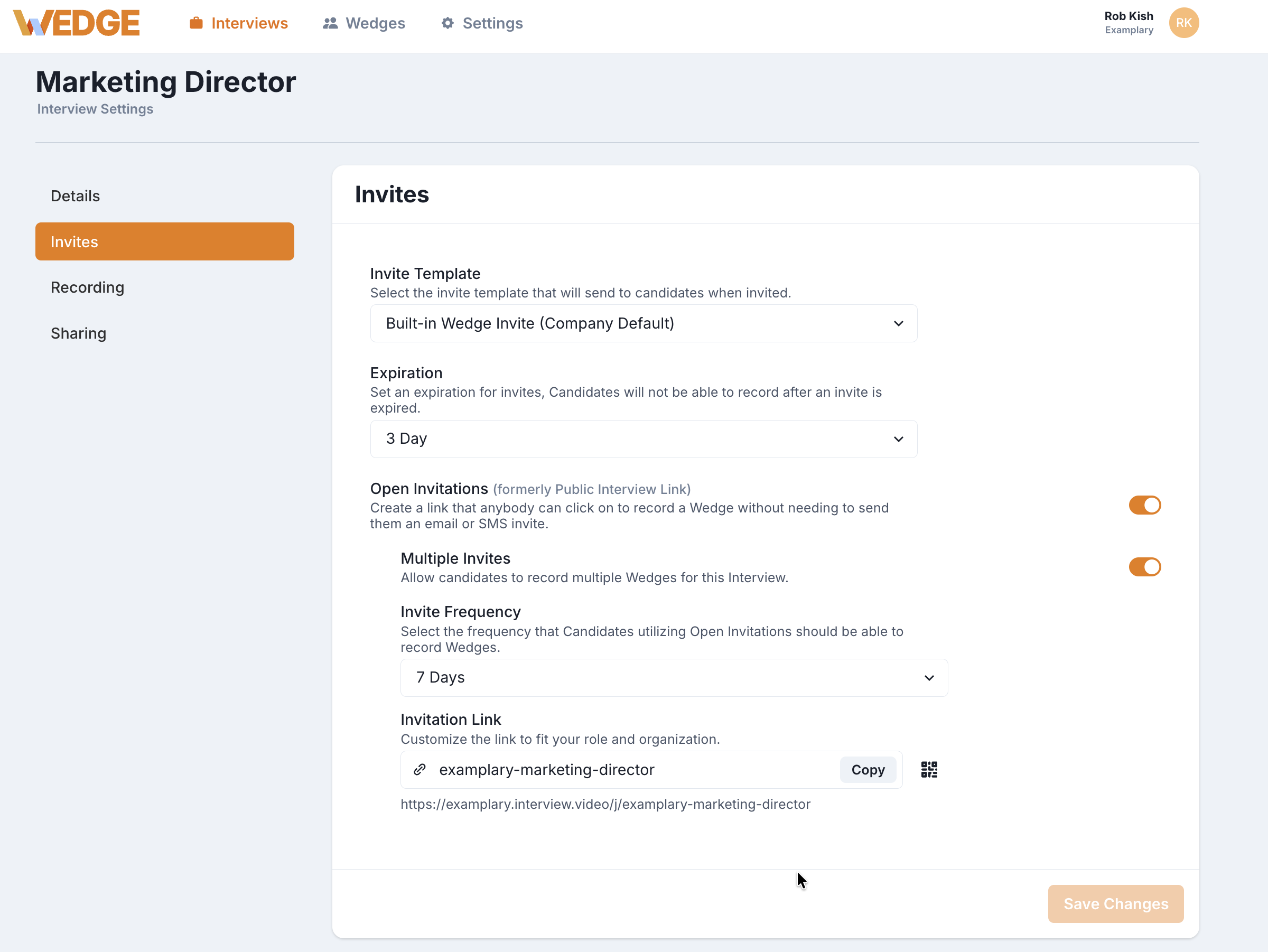
Task: Click the gear icon beside Settings
Action: [x=447, y=23]
